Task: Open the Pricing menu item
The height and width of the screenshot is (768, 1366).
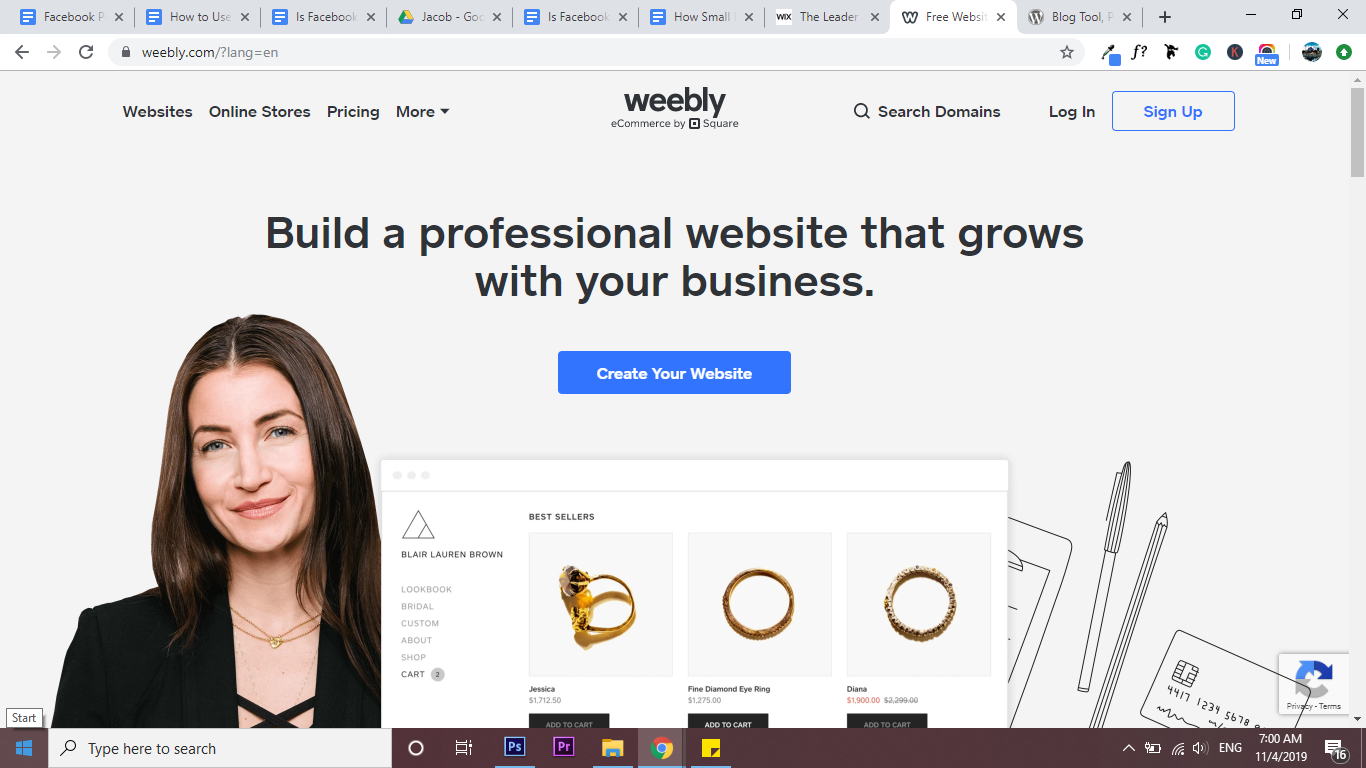Action: tap(353, 111)
